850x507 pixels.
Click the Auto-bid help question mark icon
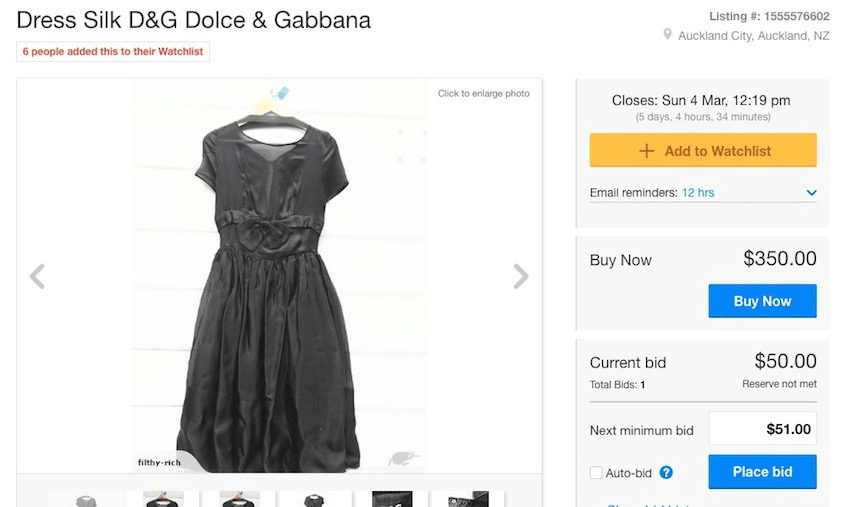coord(666,473)
